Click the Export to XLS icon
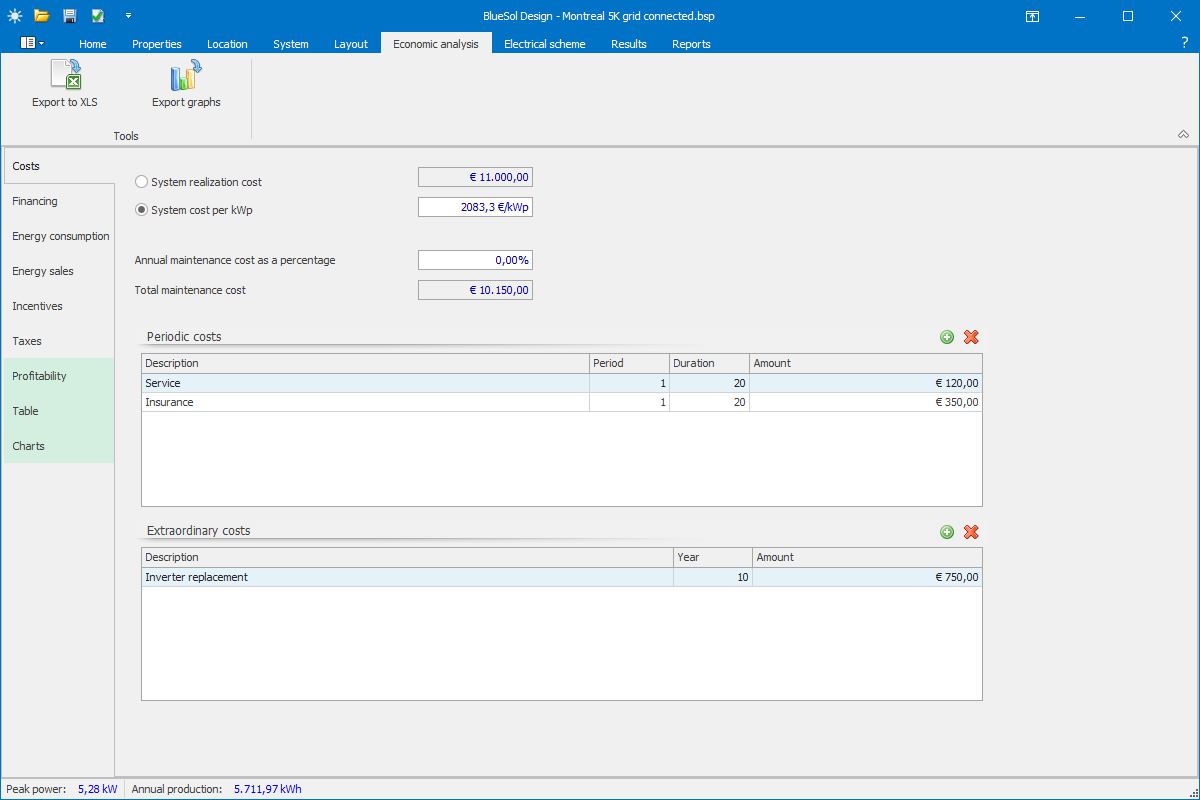1200x800 pixels. [65, 75]
